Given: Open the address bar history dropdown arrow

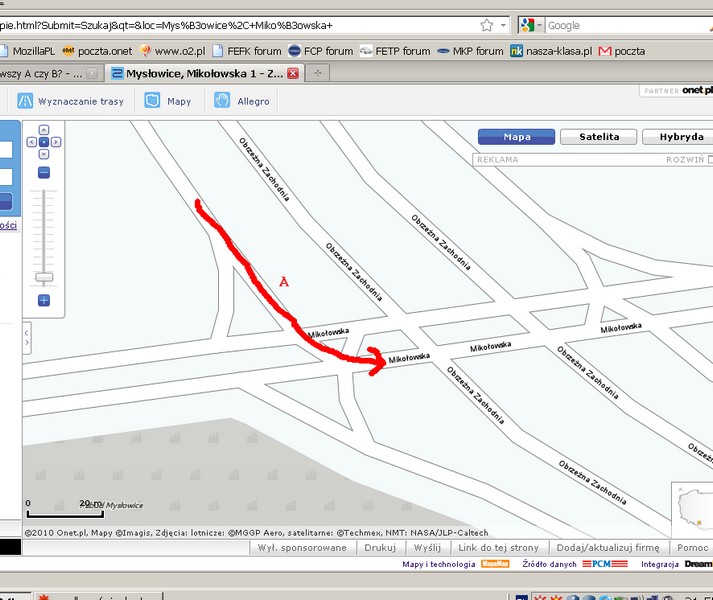Looking at the screenshot, I should tap(505, 25).
